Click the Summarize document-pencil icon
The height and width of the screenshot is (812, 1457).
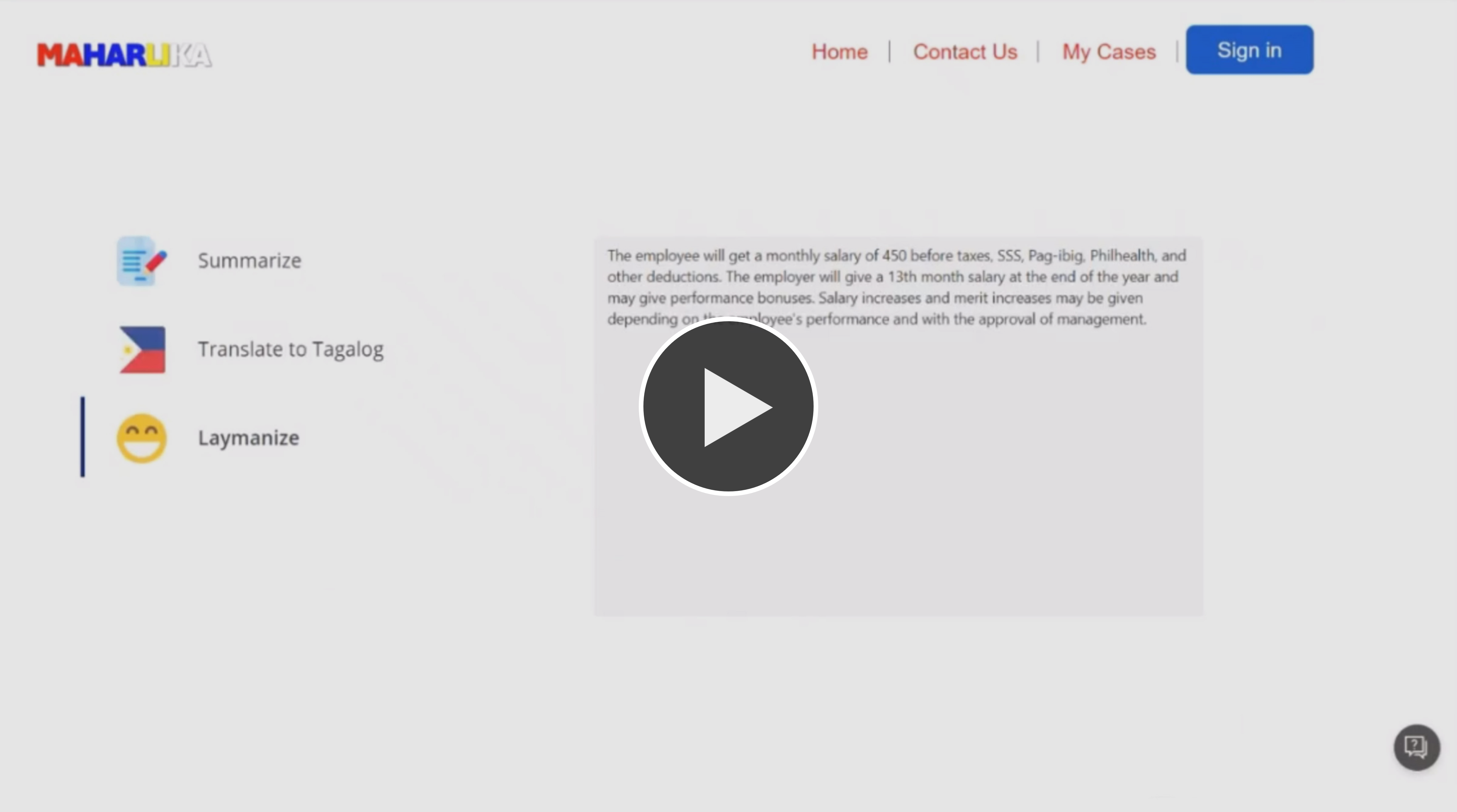tap(141, 261)
